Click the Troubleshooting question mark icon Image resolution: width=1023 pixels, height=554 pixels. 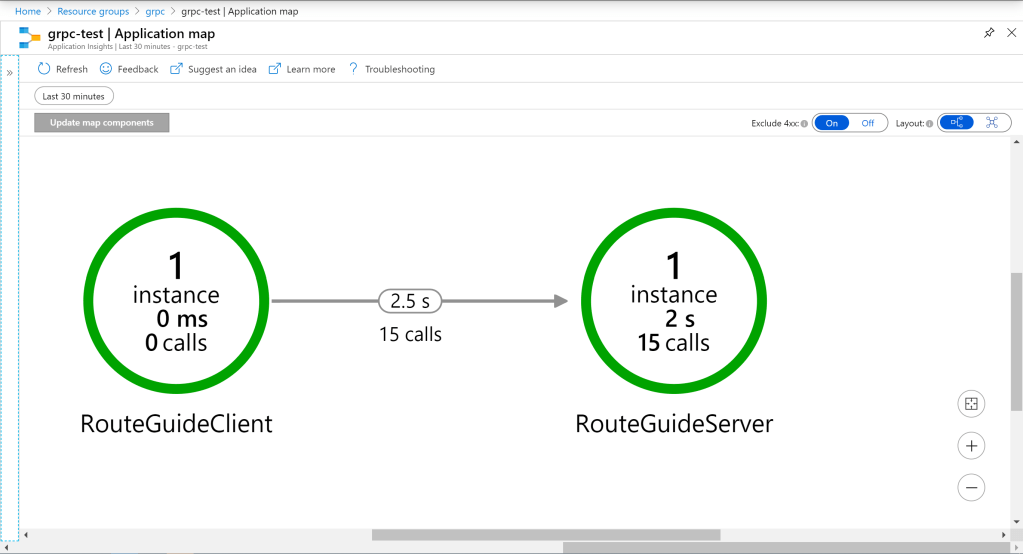(354, 69)
